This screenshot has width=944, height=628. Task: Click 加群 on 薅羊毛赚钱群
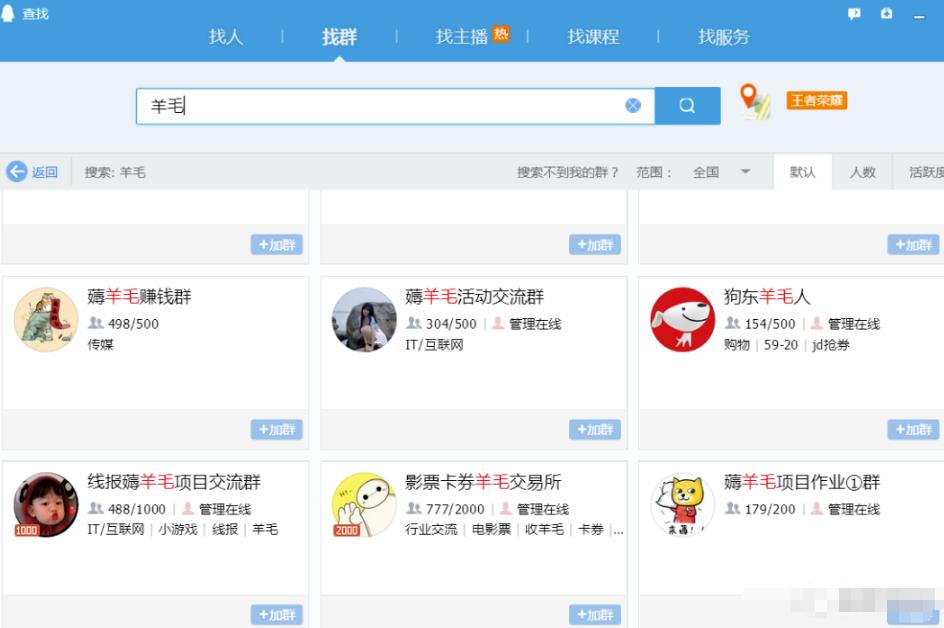[x=276, y=429]
